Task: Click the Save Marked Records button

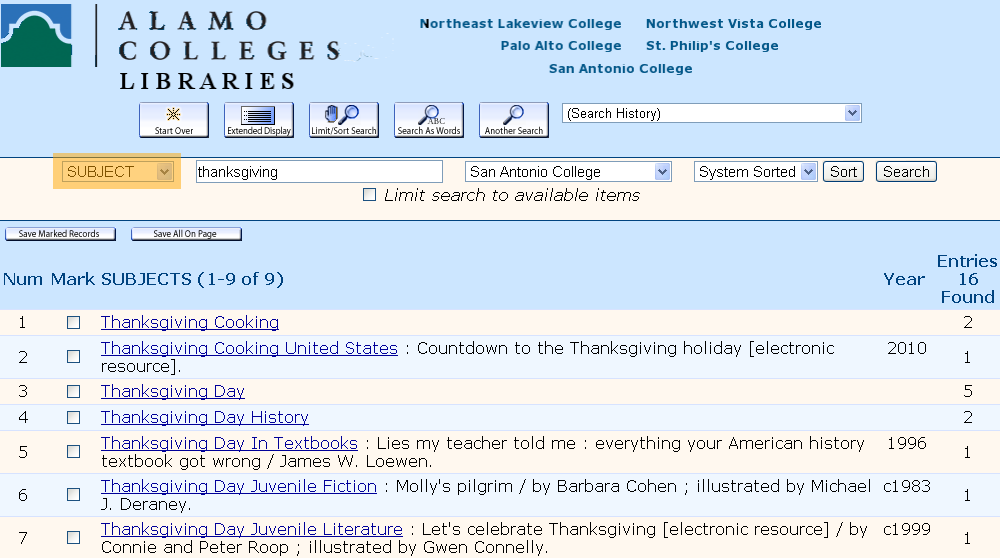Action: pyautogui.click(x=60, y=234)
